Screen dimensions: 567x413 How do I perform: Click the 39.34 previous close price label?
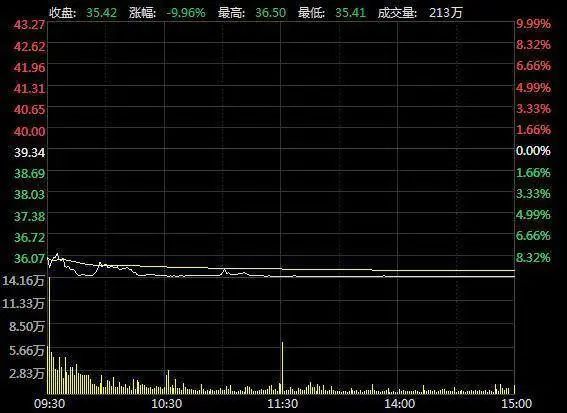point(30,153)
